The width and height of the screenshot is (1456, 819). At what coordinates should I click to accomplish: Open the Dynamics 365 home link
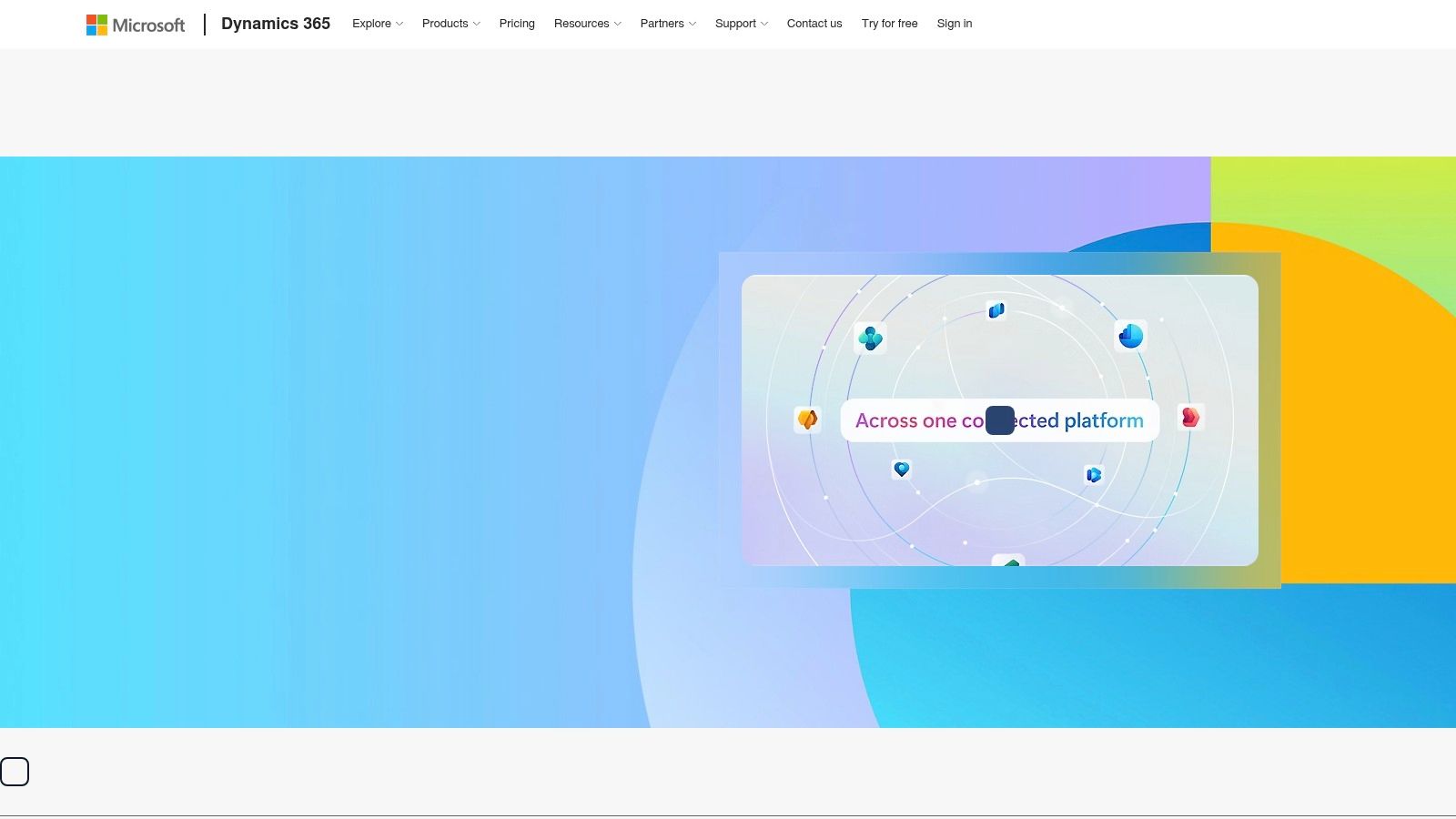(276, 24)
